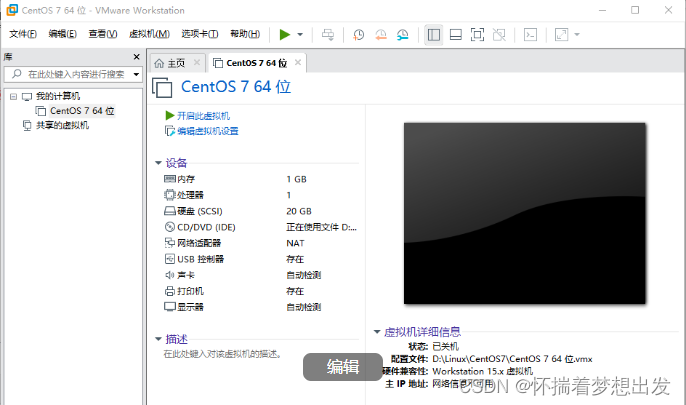Open the 虚拟机(M) menu
The image size is (686, 405).
tap(150, 34)
